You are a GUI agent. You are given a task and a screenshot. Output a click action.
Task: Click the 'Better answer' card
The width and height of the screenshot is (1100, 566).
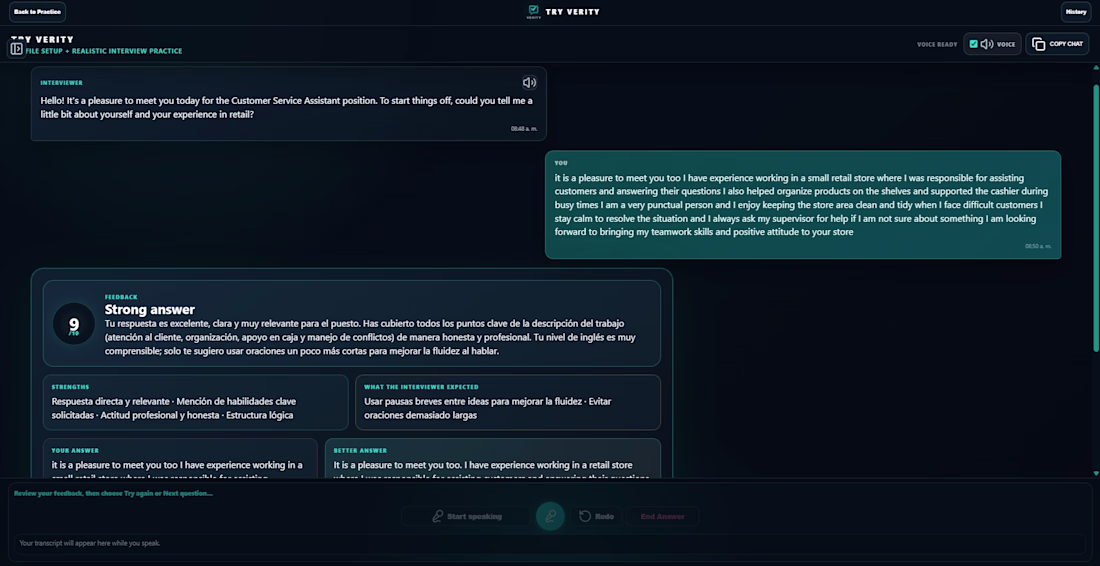pyautogui.click(x=492, y=459)
